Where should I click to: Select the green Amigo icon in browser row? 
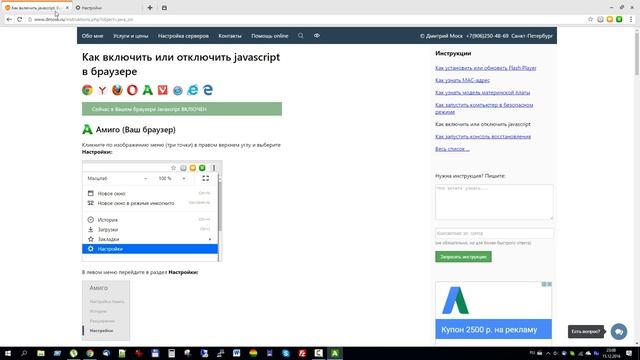(x=147, y=90)
